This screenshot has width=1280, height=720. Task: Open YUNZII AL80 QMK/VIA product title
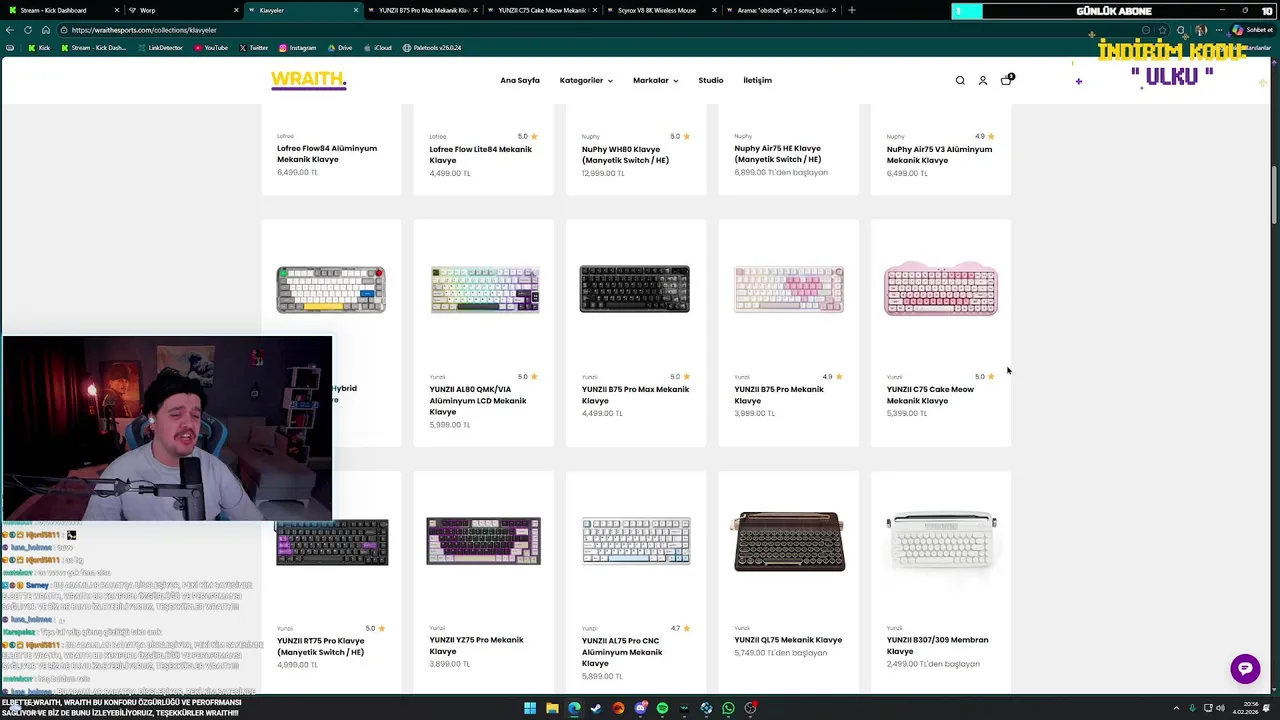(478, 400)
